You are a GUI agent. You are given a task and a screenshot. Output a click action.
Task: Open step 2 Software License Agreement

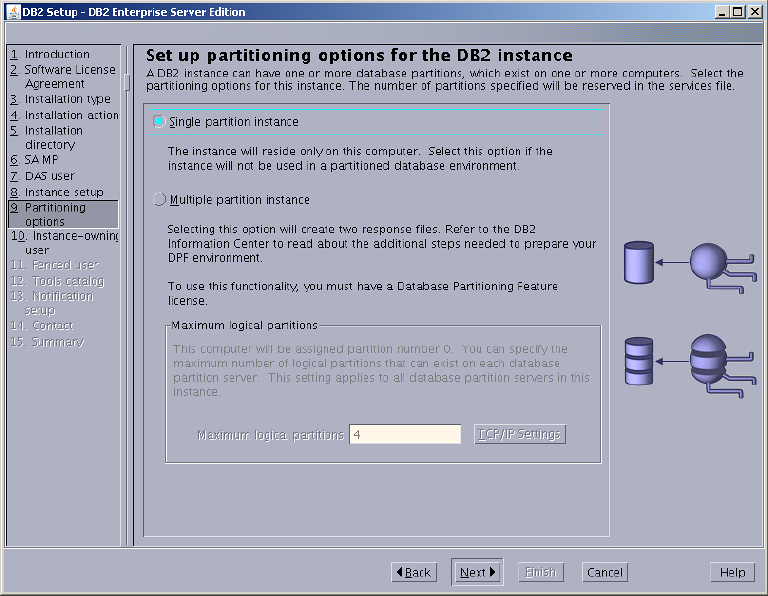coord(64,76)
